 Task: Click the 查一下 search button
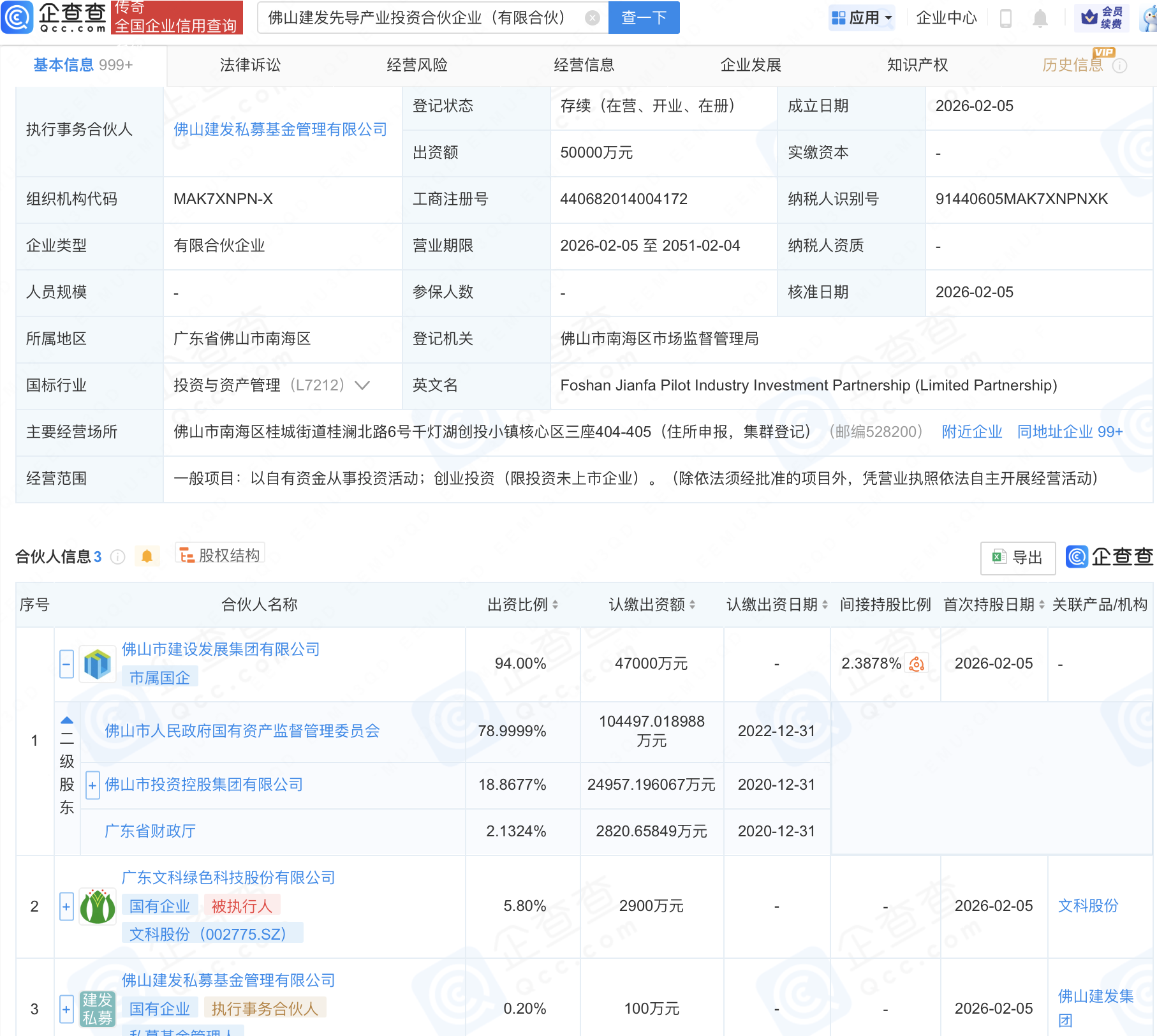point(644,18)
